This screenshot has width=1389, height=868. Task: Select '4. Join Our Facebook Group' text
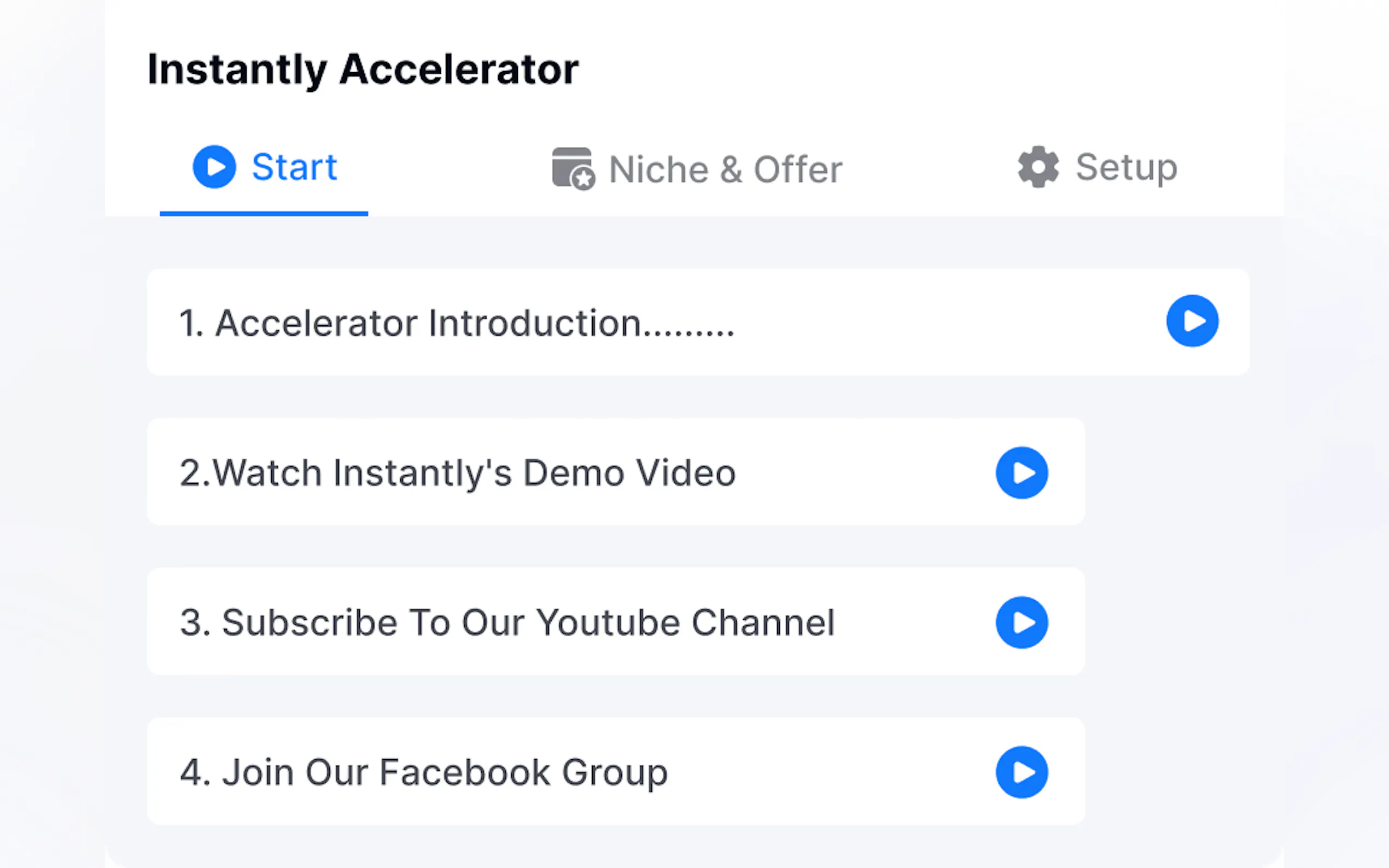point(424,773)
